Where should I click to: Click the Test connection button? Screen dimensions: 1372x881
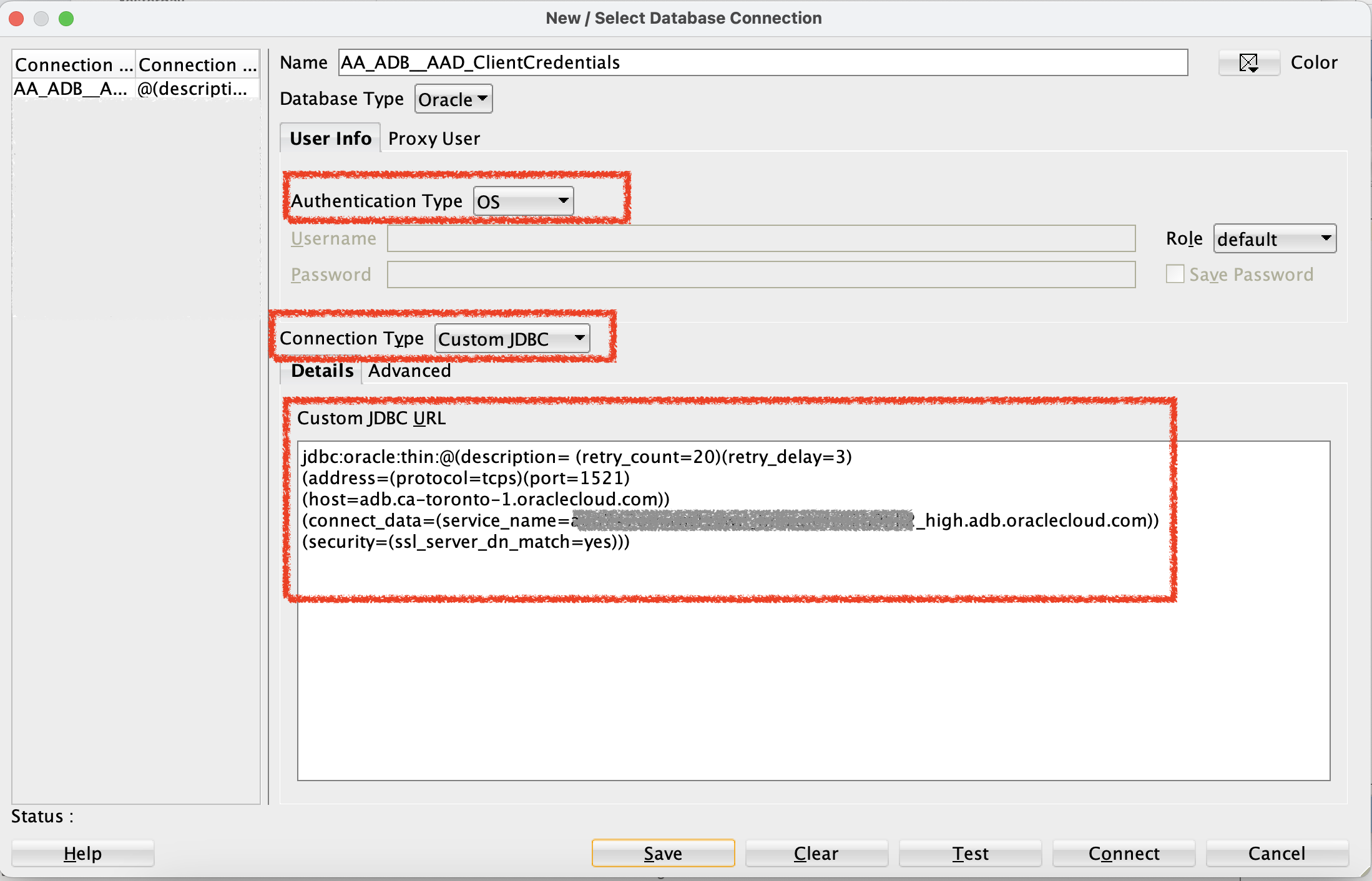click(970, 853)
